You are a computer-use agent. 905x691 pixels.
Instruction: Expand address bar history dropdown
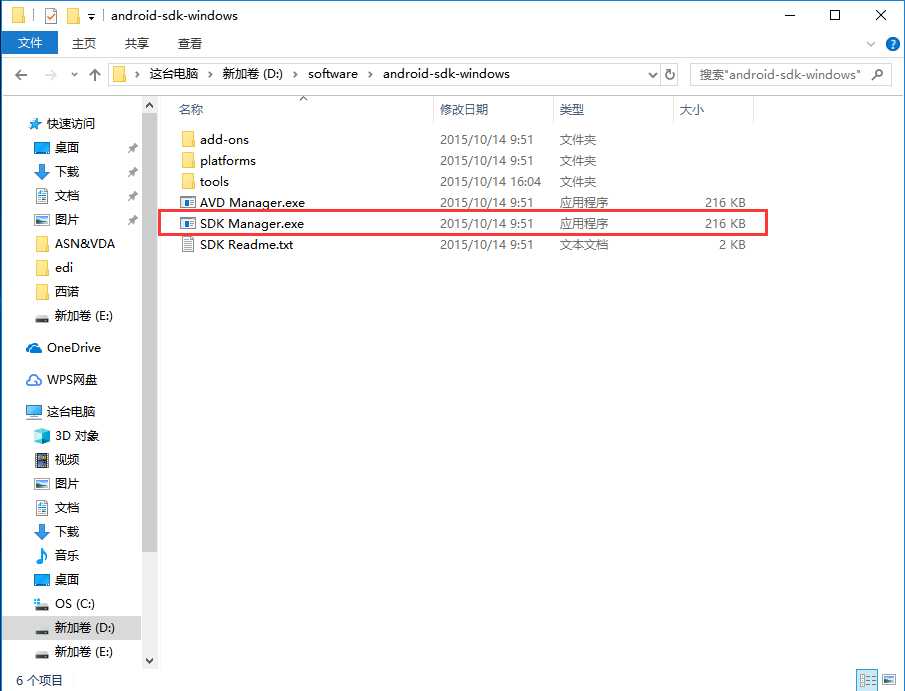652,74
